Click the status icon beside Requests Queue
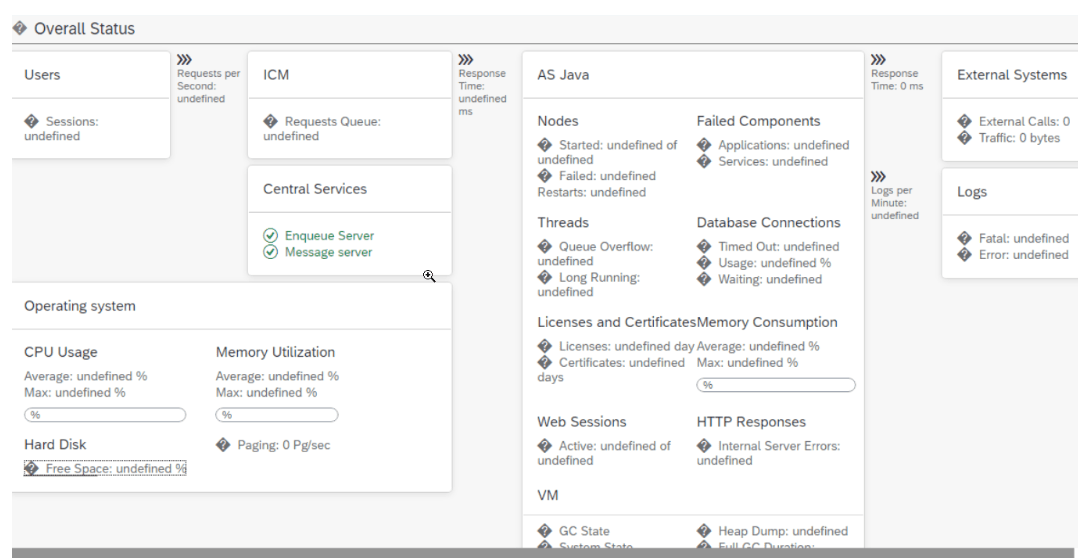Image resolution: width=1078 pixels, height=558 pixels. [271, 122]
